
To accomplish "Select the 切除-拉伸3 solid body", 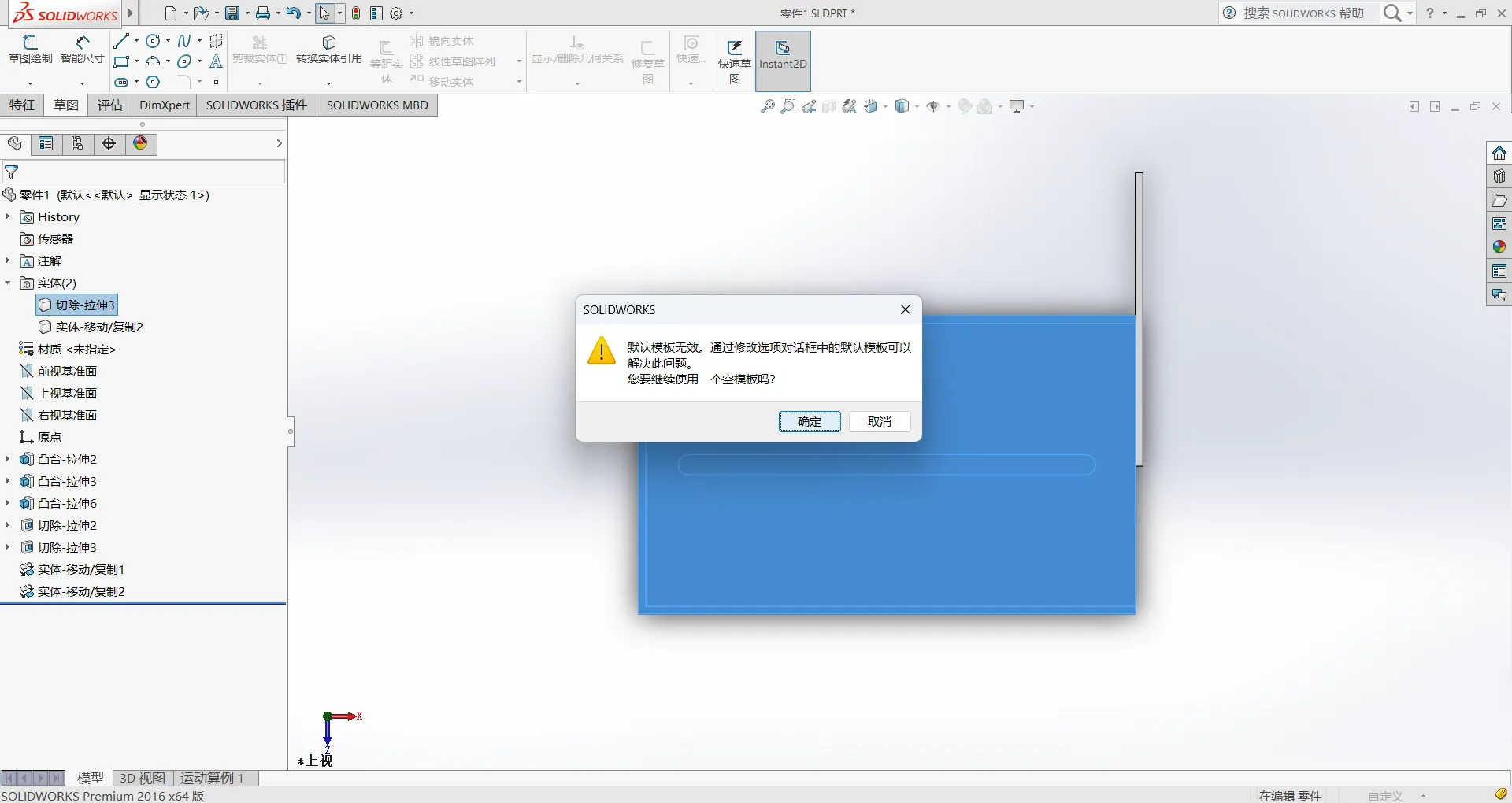I will 77,305.
